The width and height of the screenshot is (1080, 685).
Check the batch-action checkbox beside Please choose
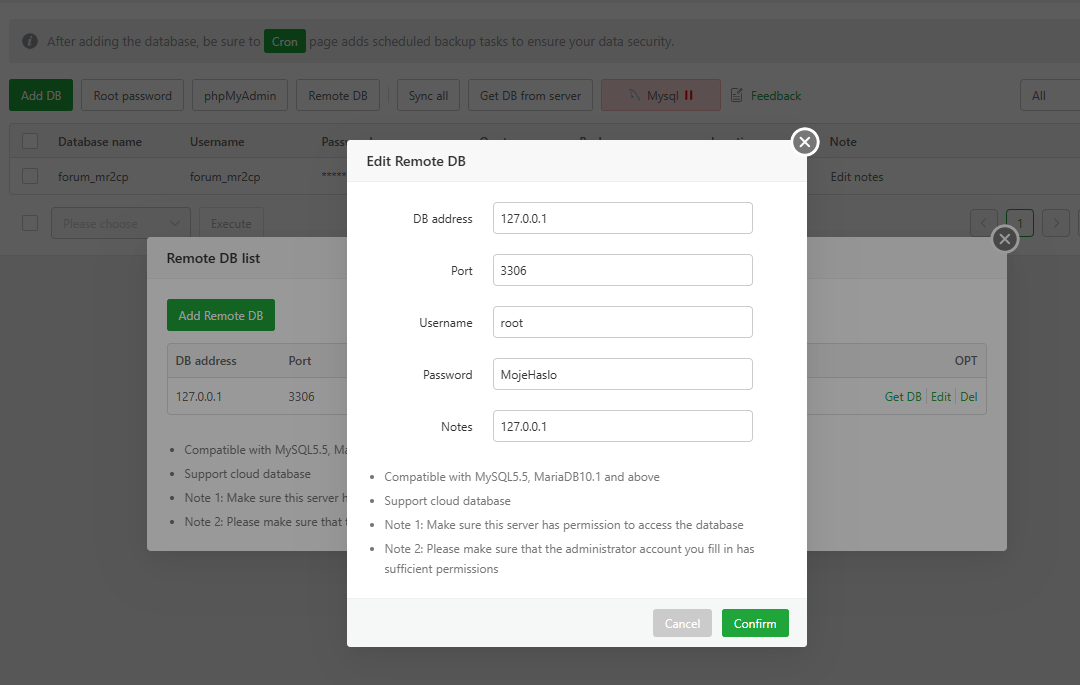click(x=30, y=223)
